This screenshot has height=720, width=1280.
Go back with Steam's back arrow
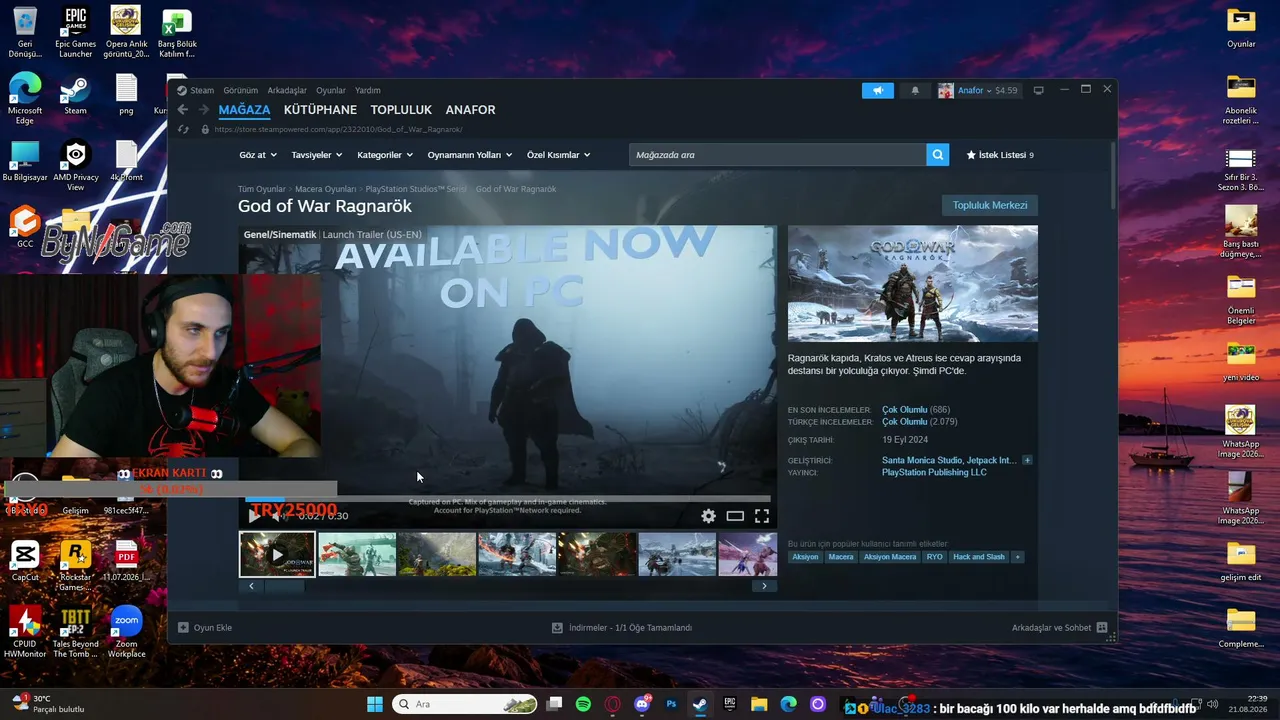pos(182,110)
